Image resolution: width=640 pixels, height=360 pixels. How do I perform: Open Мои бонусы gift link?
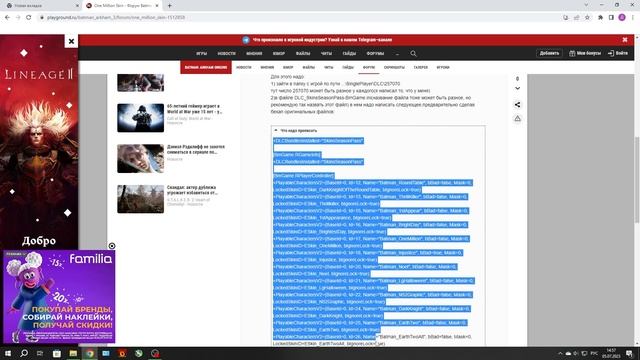point(585,53)
